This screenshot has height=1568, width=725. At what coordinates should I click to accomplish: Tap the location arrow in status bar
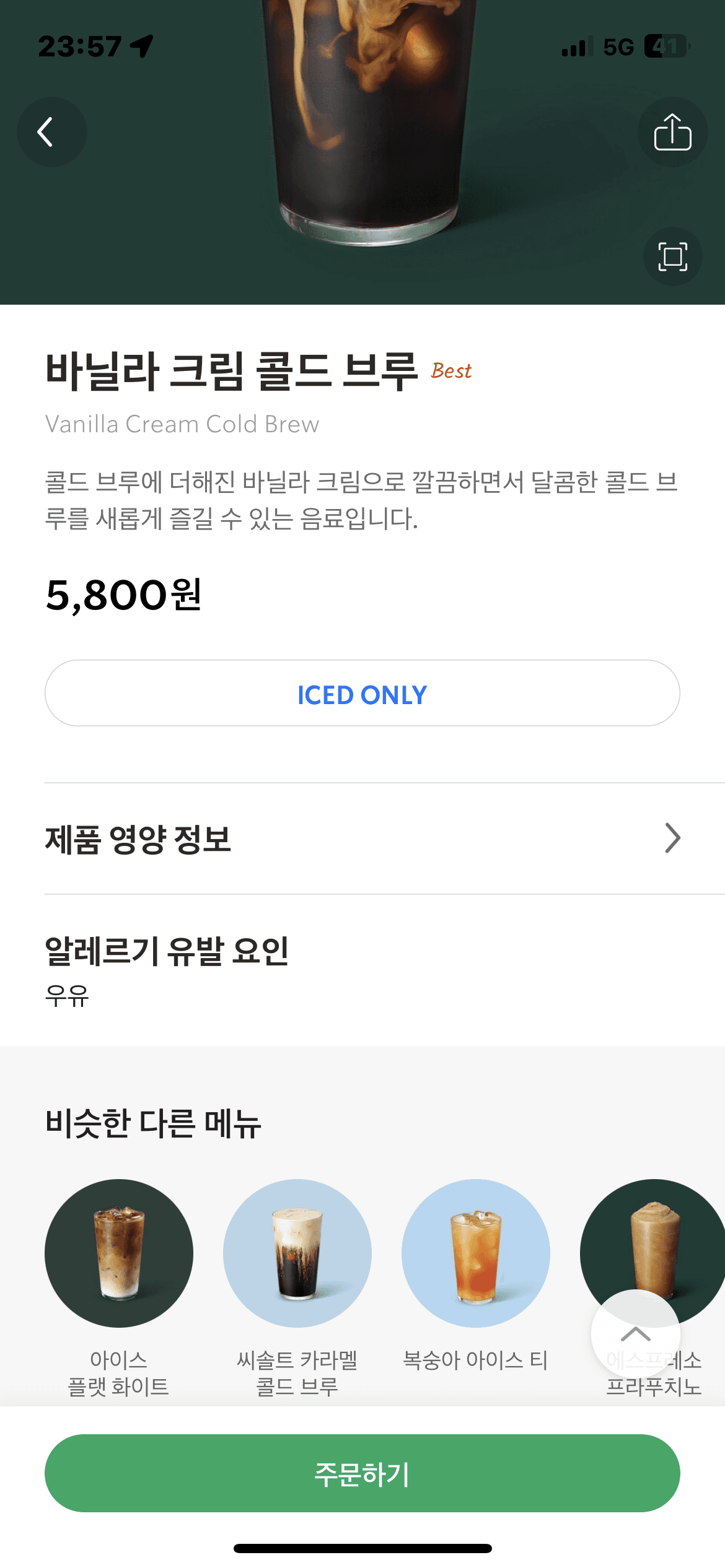pyautogui.click(x=142, y=46)
